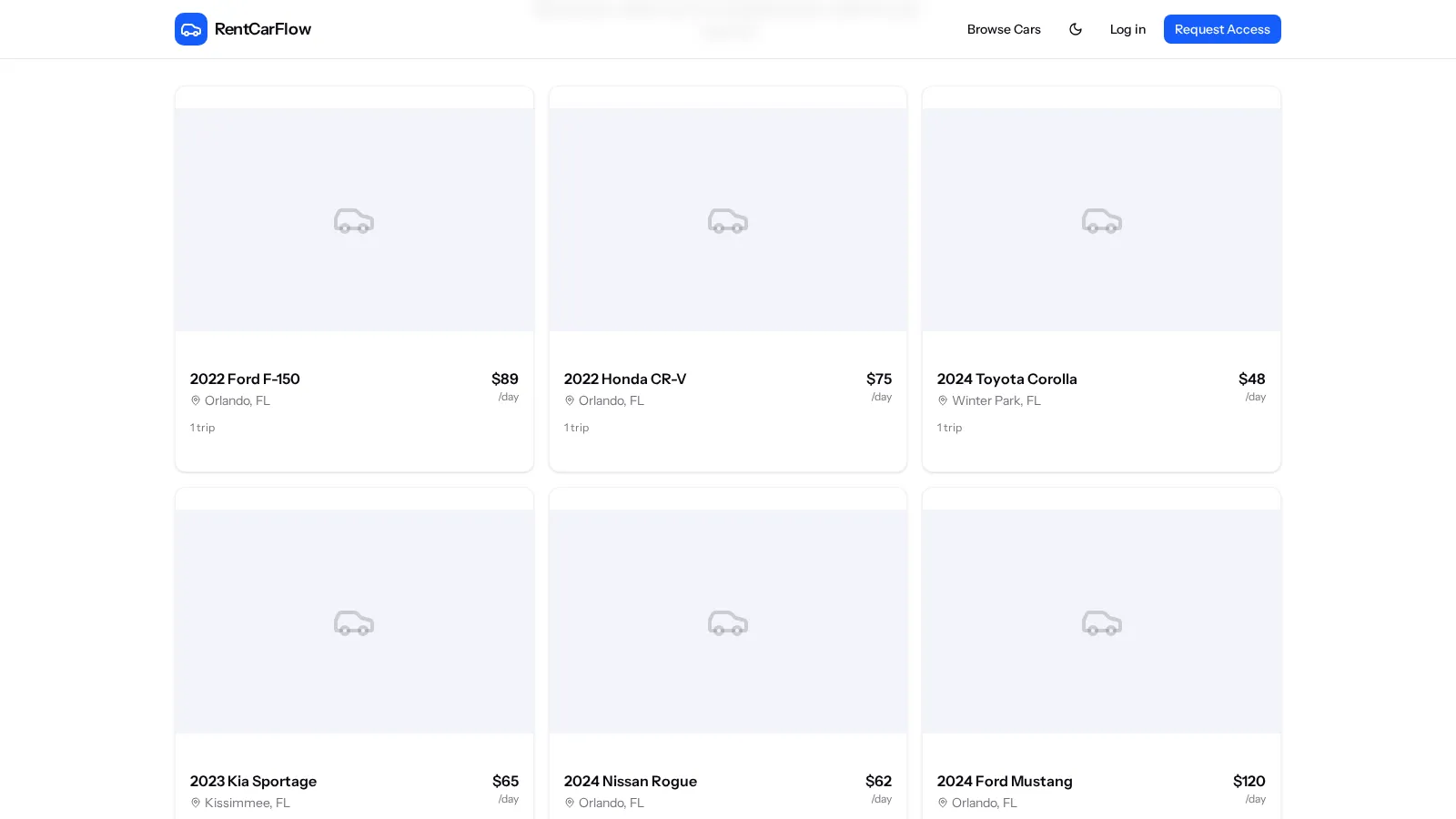Image resolution: width=1456 pixels, height=819 pixels.
Task: Click the $75 per day price
Action: tap(879, 386)
